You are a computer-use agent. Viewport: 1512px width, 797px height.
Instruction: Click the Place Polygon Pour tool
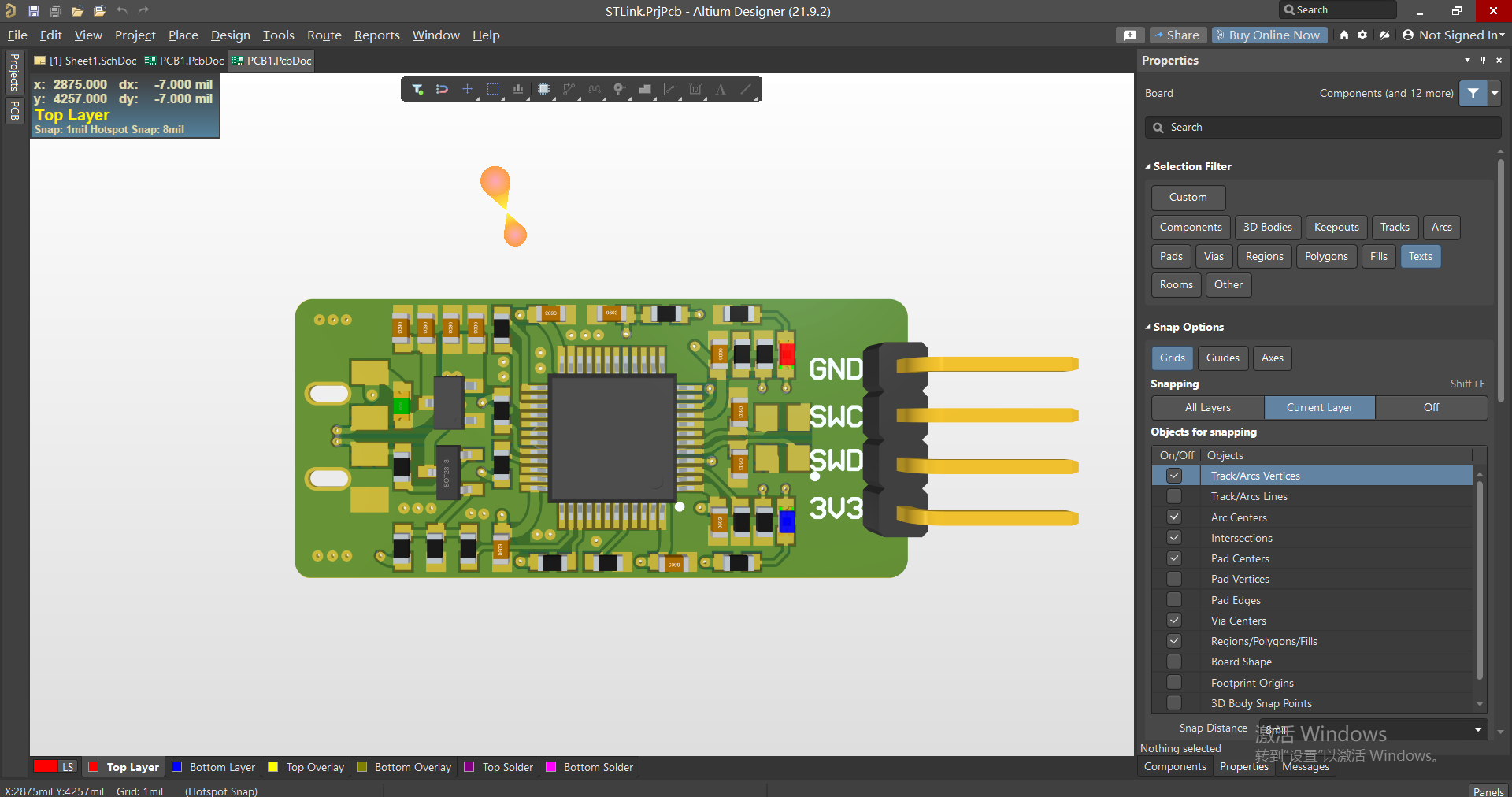(644, 90)
